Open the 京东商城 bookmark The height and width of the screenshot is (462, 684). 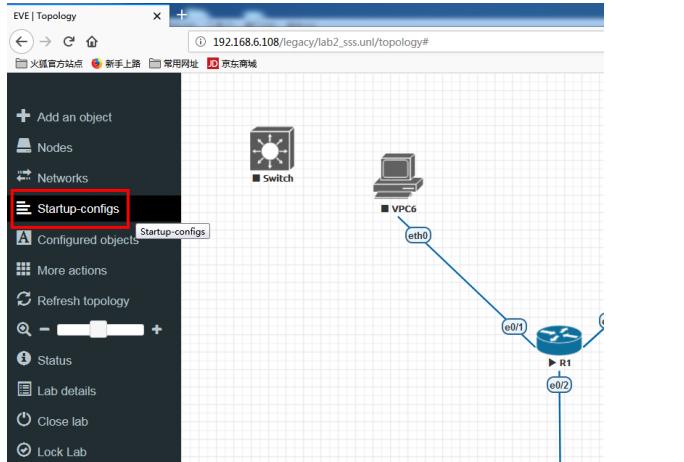click(232, 64)
